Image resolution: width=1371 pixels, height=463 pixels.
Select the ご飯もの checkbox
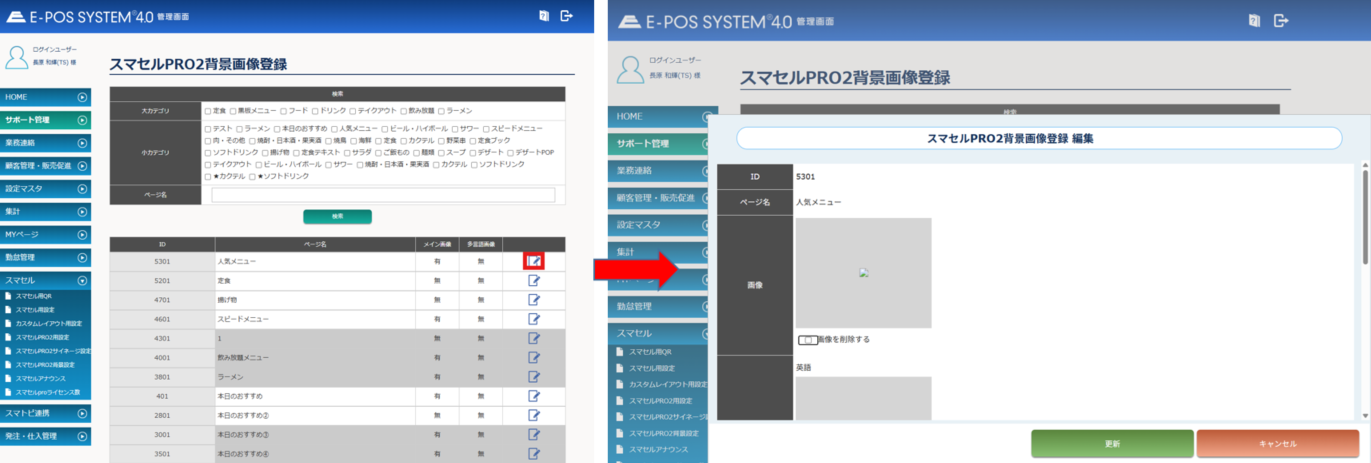pos(378,153)
